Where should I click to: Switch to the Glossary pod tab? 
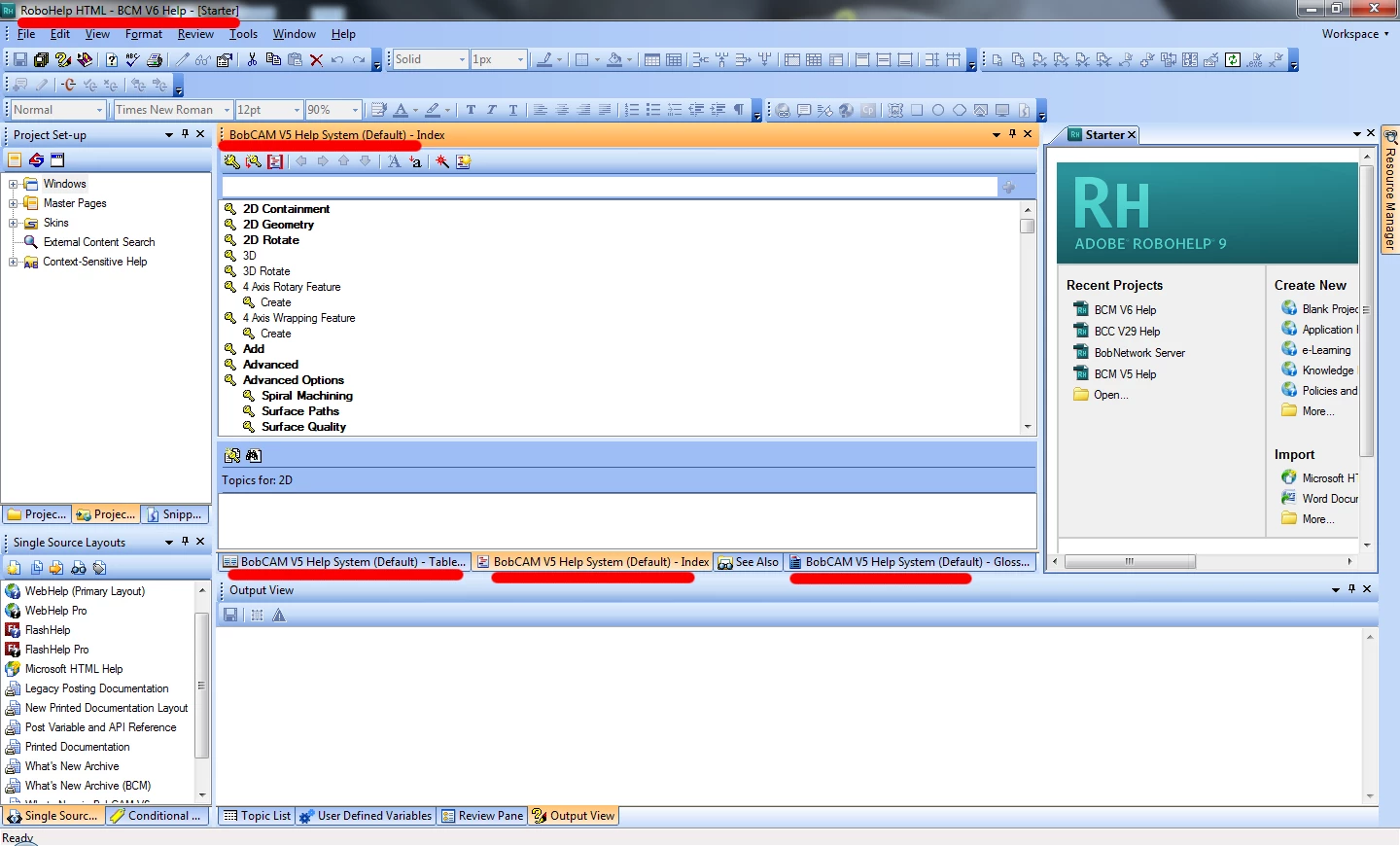click(910, 562)
